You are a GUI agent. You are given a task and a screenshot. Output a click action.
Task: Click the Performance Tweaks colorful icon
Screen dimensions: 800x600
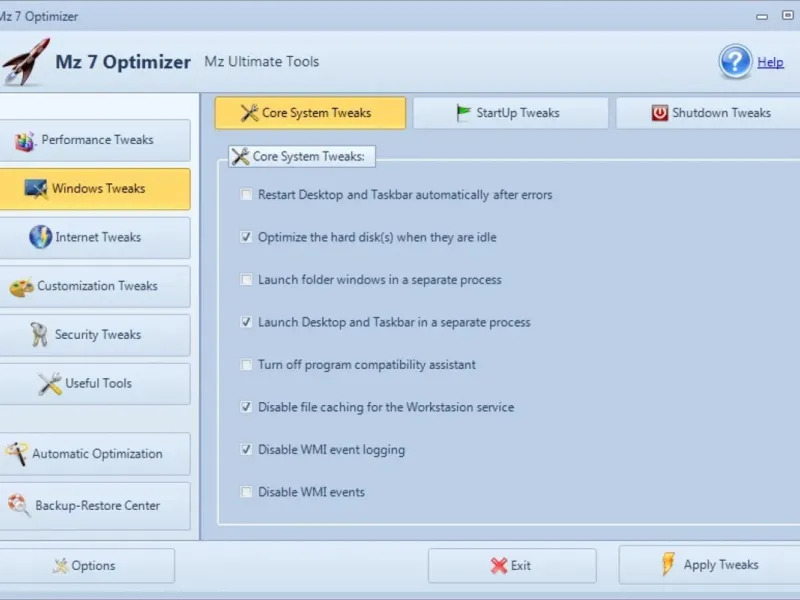(x=24, y=141)
